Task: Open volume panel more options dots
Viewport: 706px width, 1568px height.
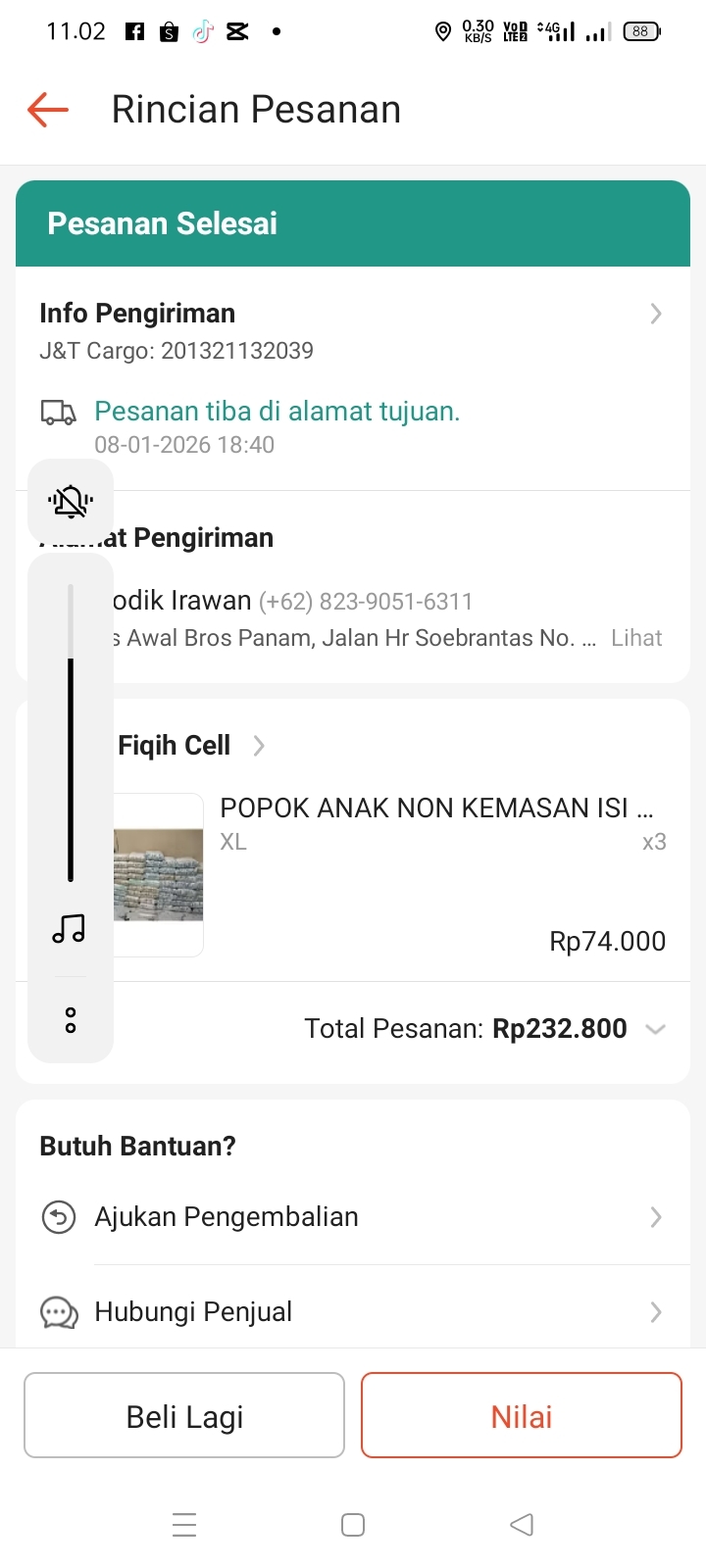Action: point(71,1020)
